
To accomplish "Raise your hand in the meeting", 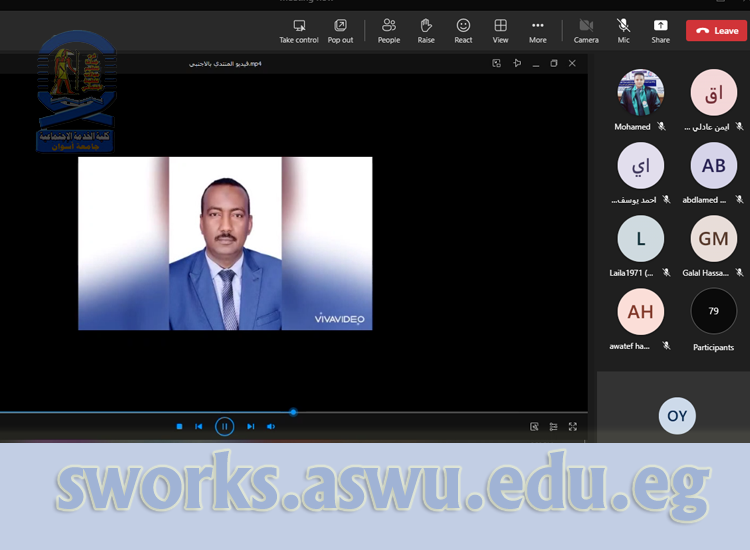I will click(426, 30).
